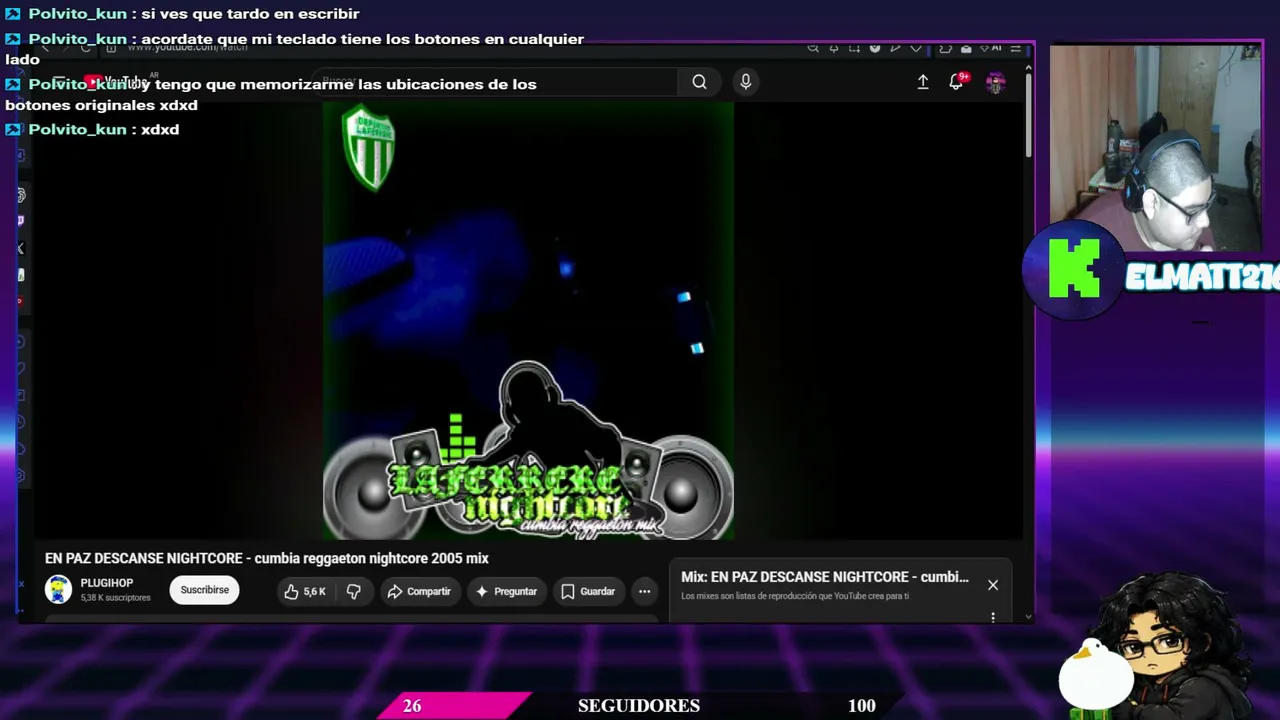Viewport: 1280px width, 720px height.
Task: Activate YouTube voice search microphone
Action: (x=745, y=82)
